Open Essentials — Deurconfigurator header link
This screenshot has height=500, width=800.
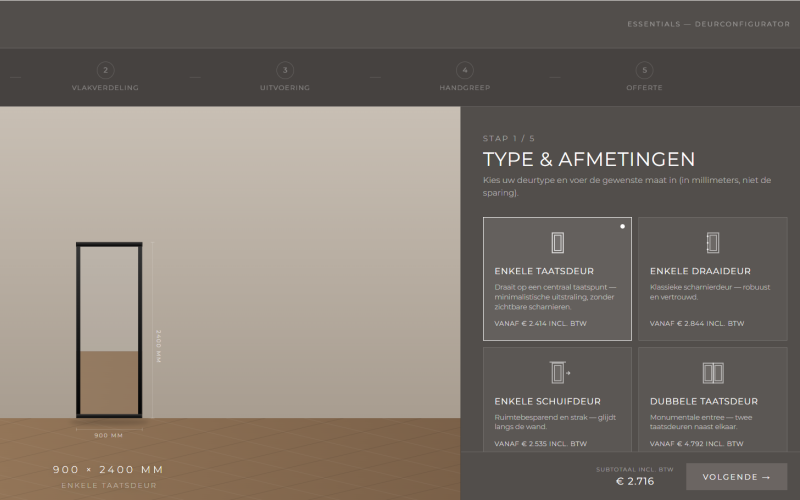tap(709, 24)
